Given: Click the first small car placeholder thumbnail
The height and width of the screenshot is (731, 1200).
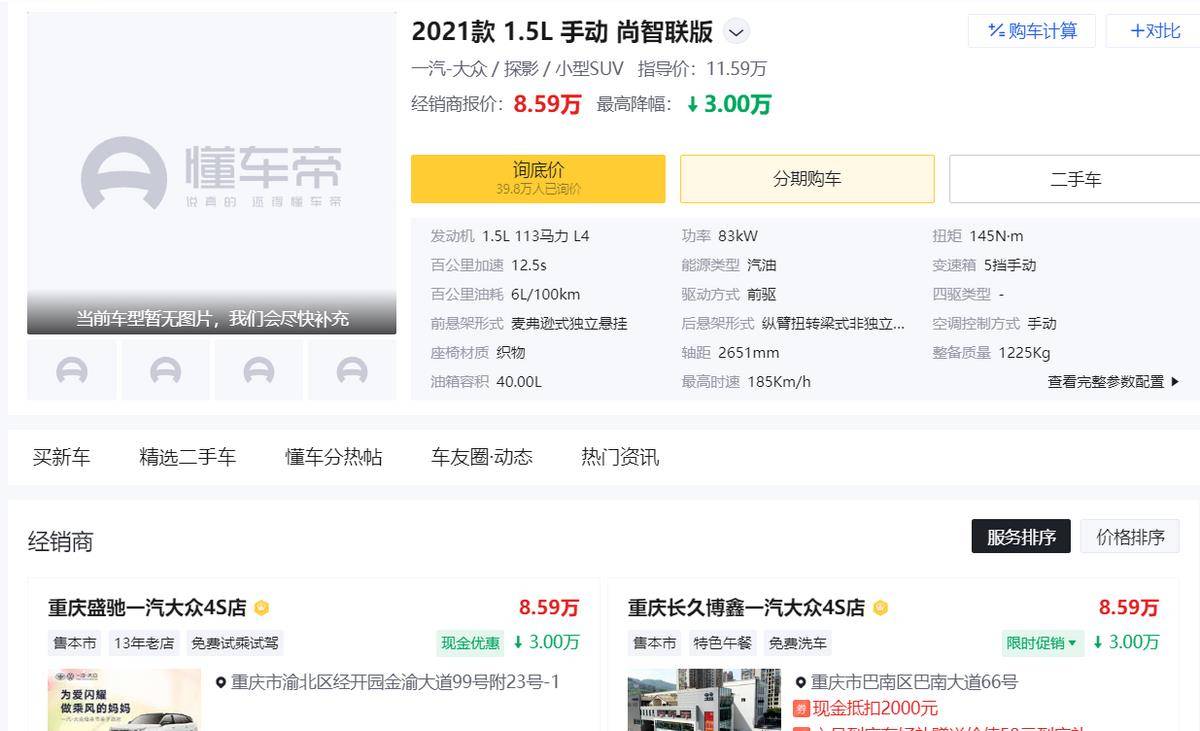Looking at the screenshot, I should tap(71, 369).
